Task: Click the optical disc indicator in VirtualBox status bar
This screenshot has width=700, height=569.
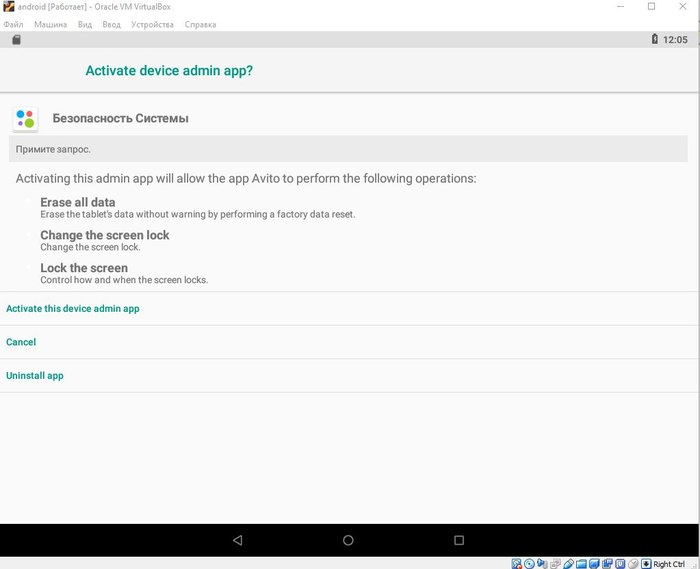Action: pyautogui.click(x=529, y=564)
